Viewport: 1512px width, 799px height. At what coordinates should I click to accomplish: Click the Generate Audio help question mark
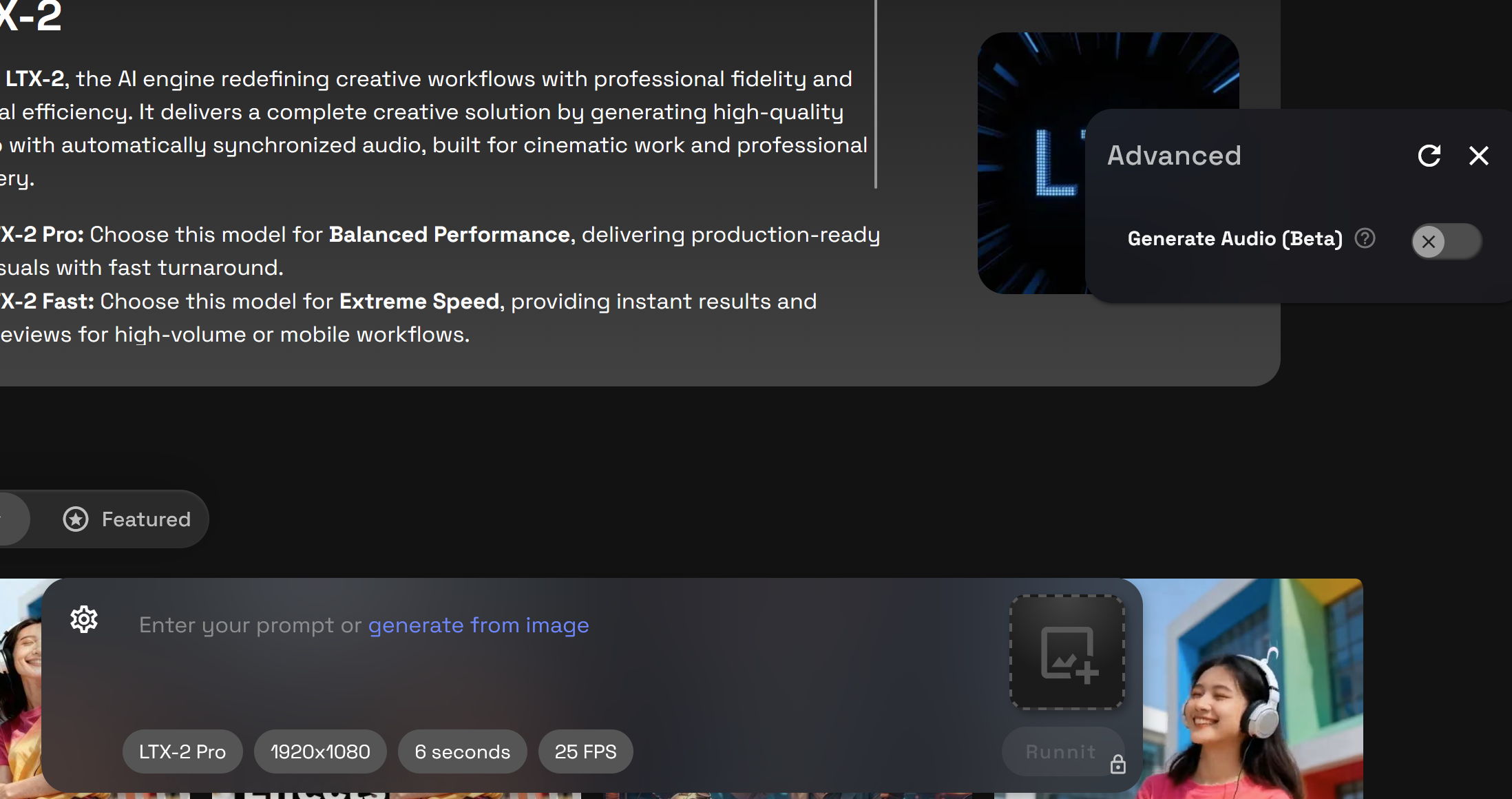1365,238
